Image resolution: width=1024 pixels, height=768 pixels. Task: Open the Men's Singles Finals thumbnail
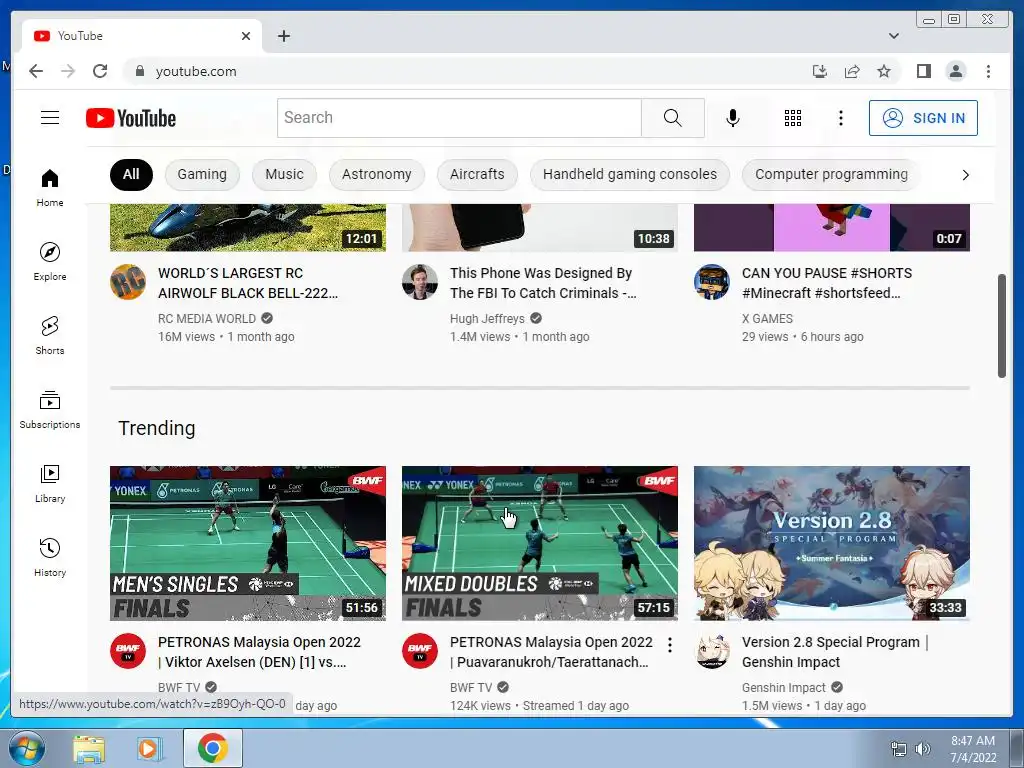(248, 543)
